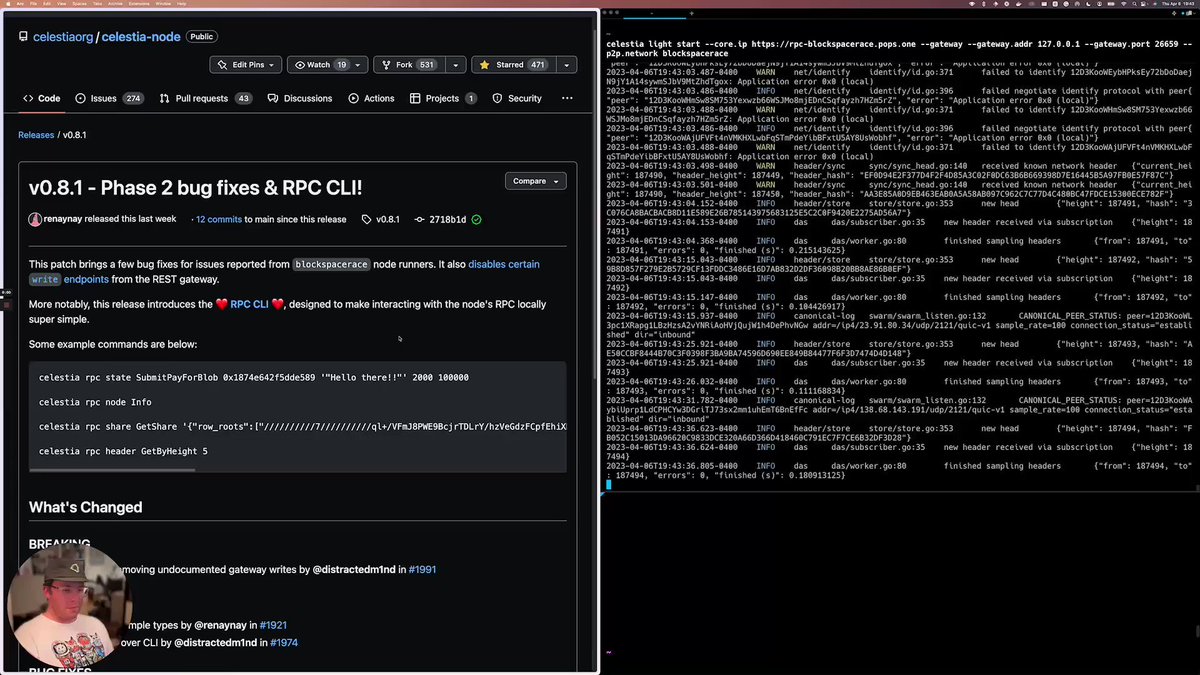Screen dimensions: 1200x675
Task: Open the Compare dropdown
Action: [535, 181]
